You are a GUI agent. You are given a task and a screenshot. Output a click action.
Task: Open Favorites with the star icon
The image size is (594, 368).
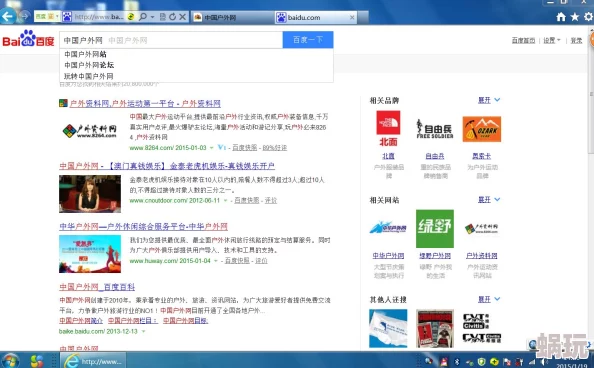(x=575, y=17)
